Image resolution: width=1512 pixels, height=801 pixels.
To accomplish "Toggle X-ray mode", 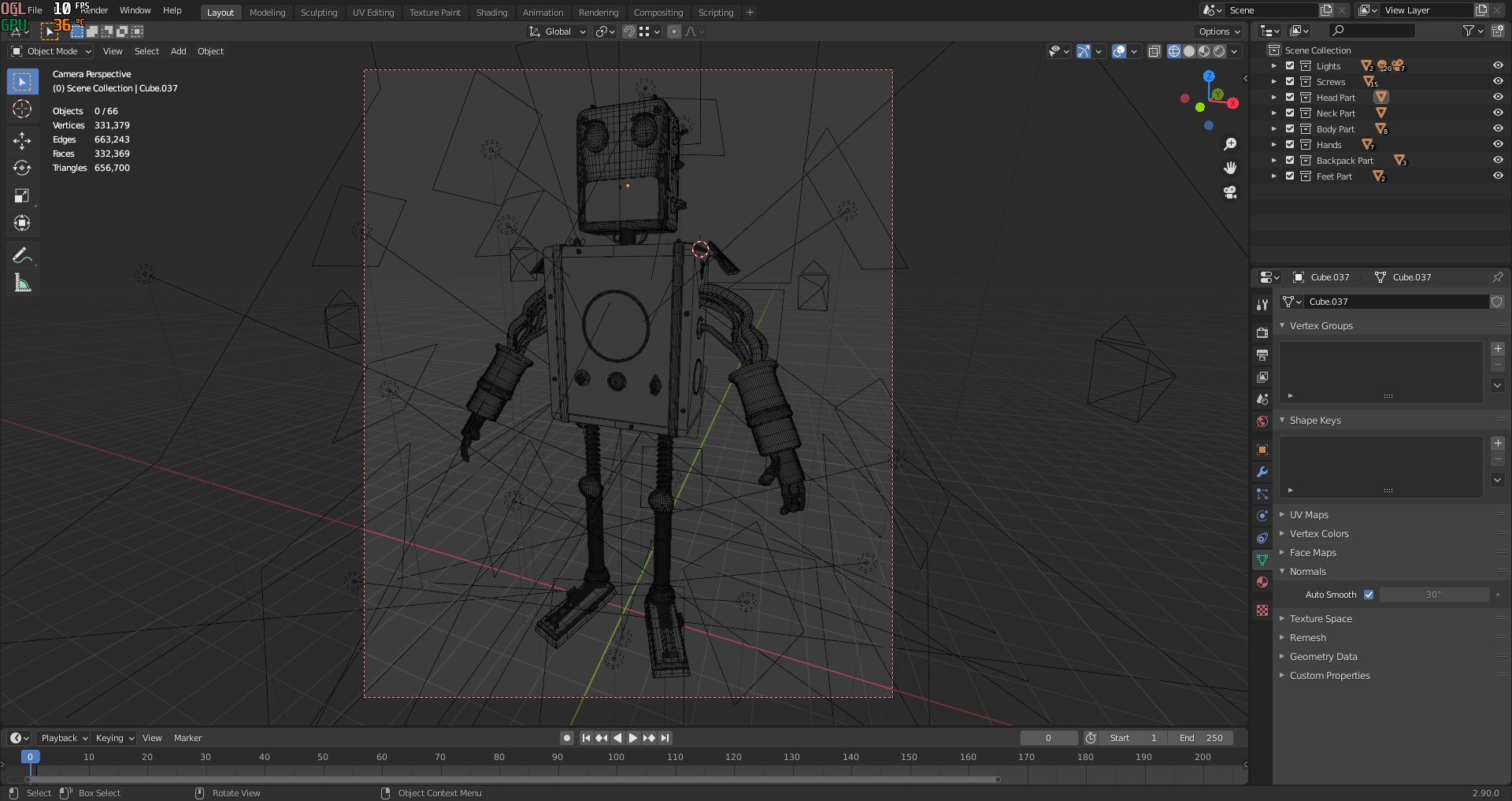I will pyautogui.click(x=1154, y=51).
